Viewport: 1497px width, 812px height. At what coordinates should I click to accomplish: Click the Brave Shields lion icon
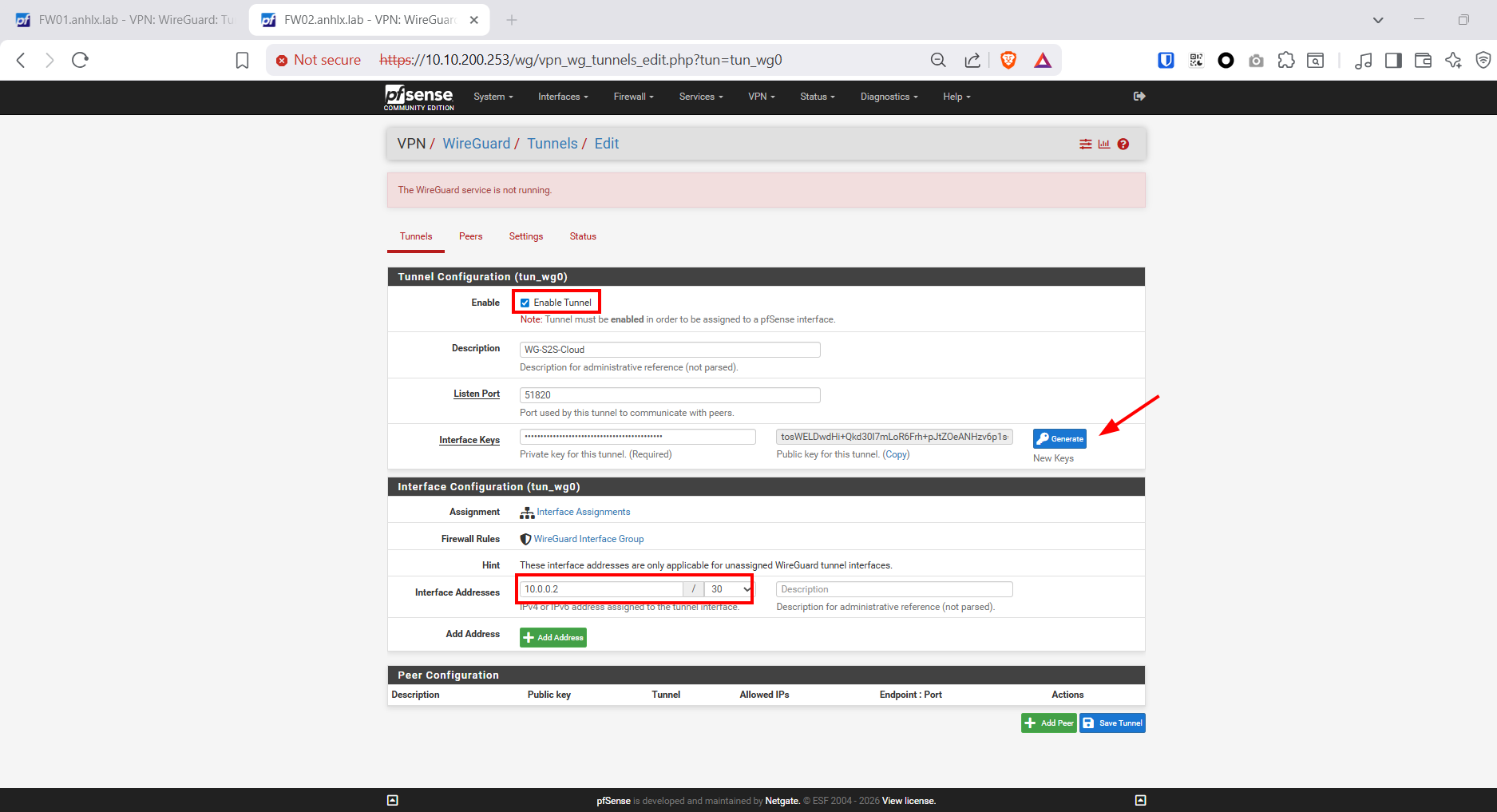(x=1008, y=60)
